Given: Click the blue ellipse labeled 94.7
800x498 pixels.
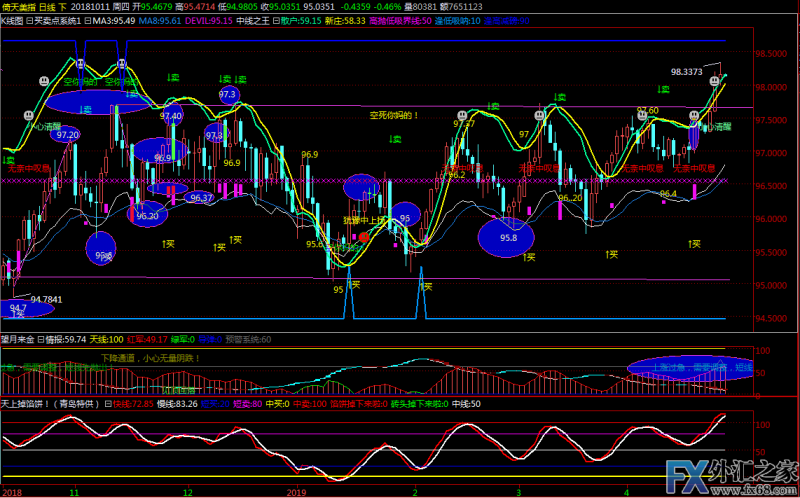Looking at the screenshot, I should click(26, 309).
